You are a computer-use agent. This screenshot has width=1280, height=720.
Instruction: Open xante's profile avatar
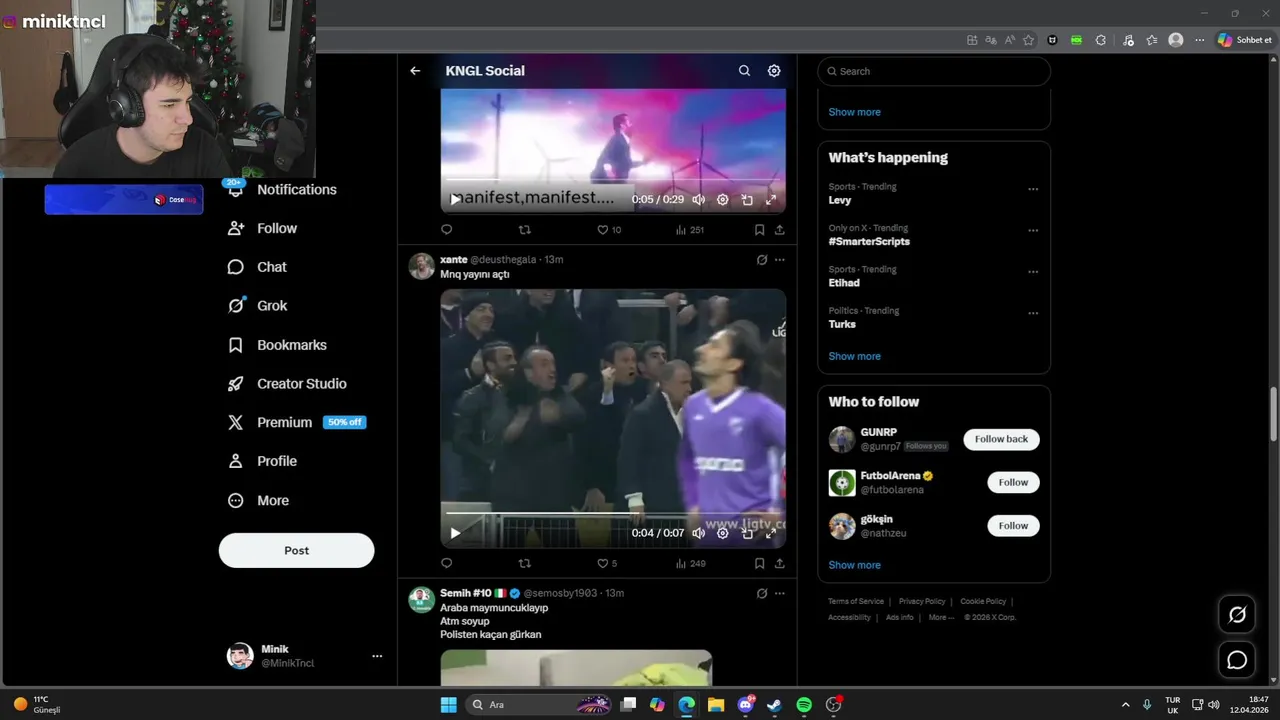422,266
